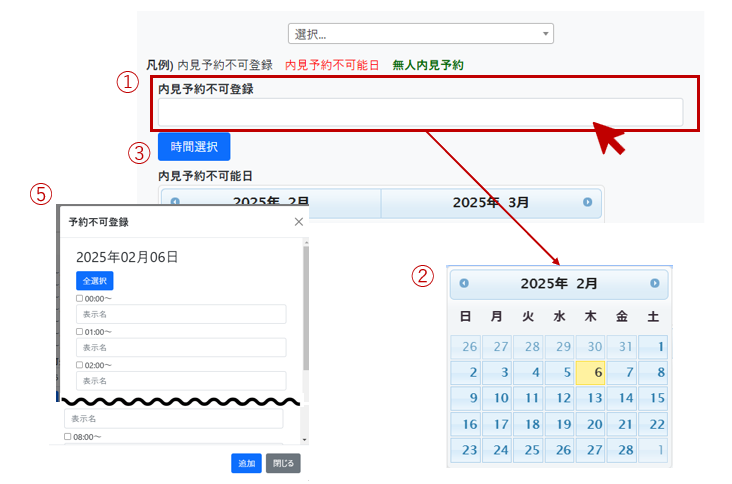Select date 17 in datepicker

click(x=497, y=424)
